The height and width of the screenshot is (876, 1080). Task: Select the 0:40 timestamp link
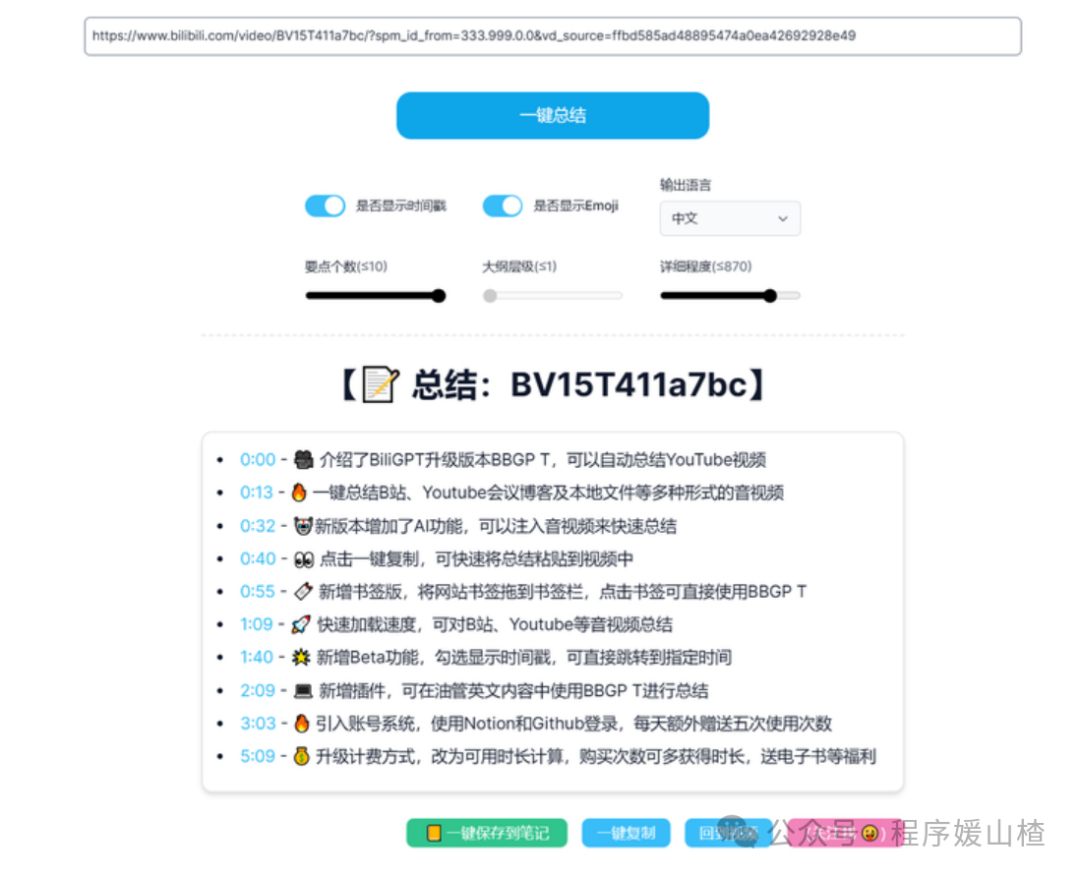[258, 559]
